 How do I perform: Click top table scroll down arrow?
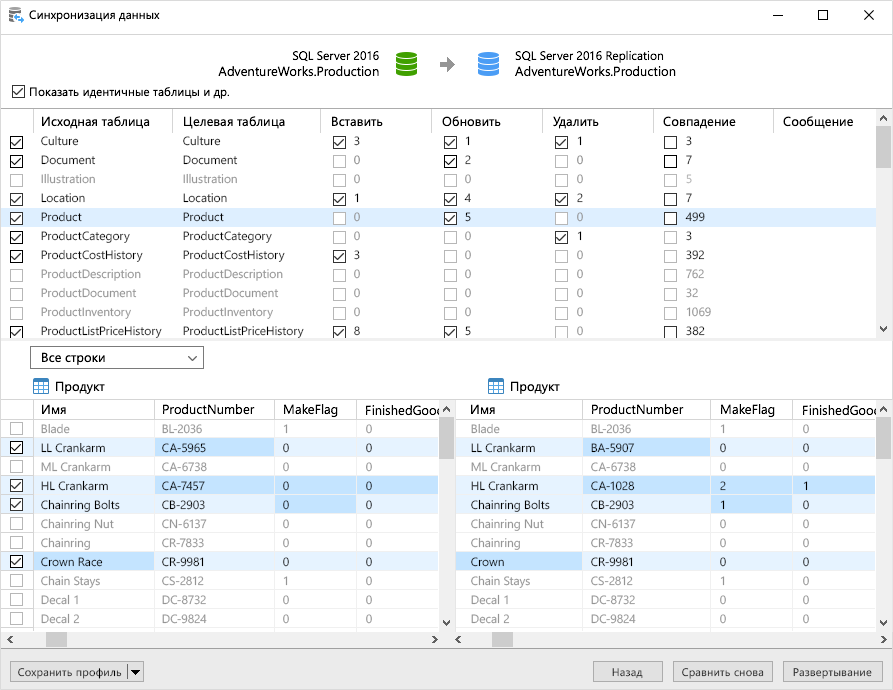883,328
